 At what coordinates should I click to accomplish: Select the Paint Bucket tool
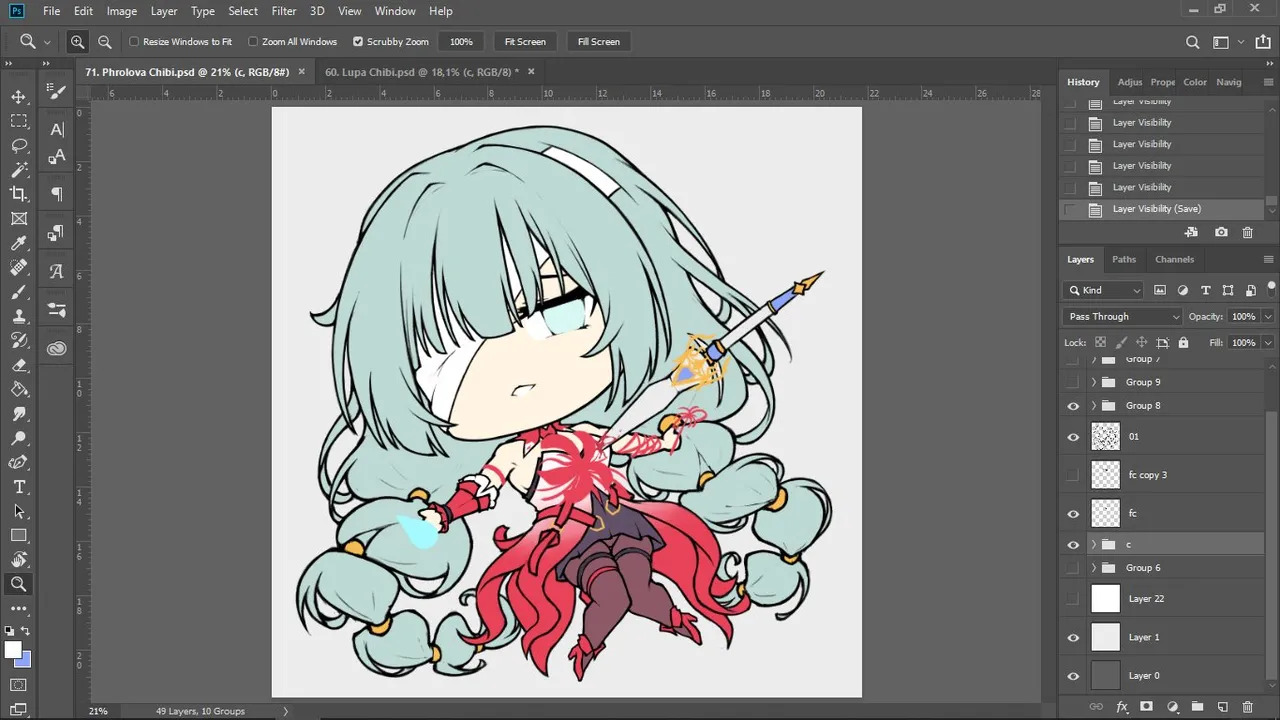coord(19,389)
